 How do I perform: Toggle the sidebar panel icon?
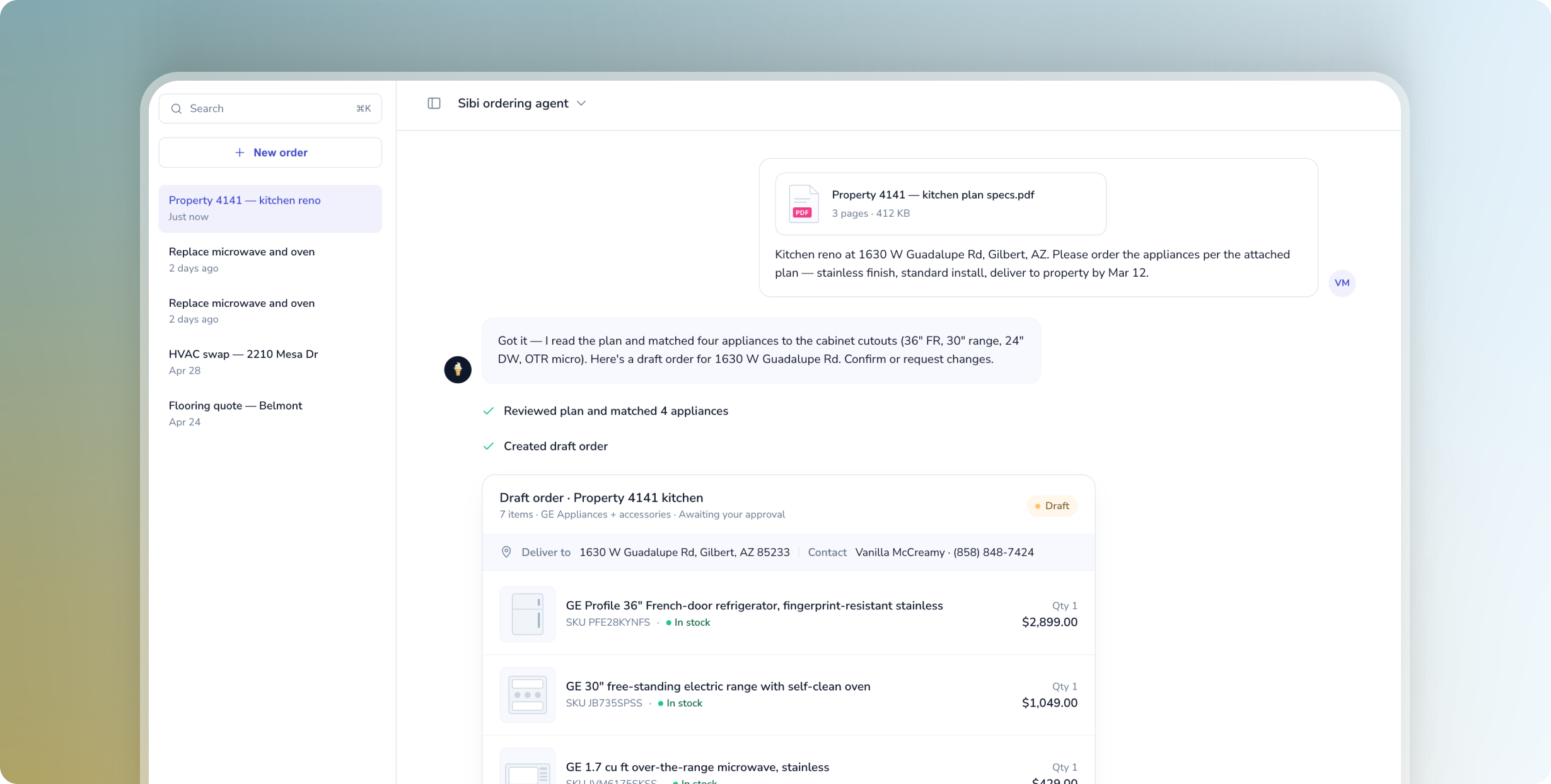tap(434, 103)
